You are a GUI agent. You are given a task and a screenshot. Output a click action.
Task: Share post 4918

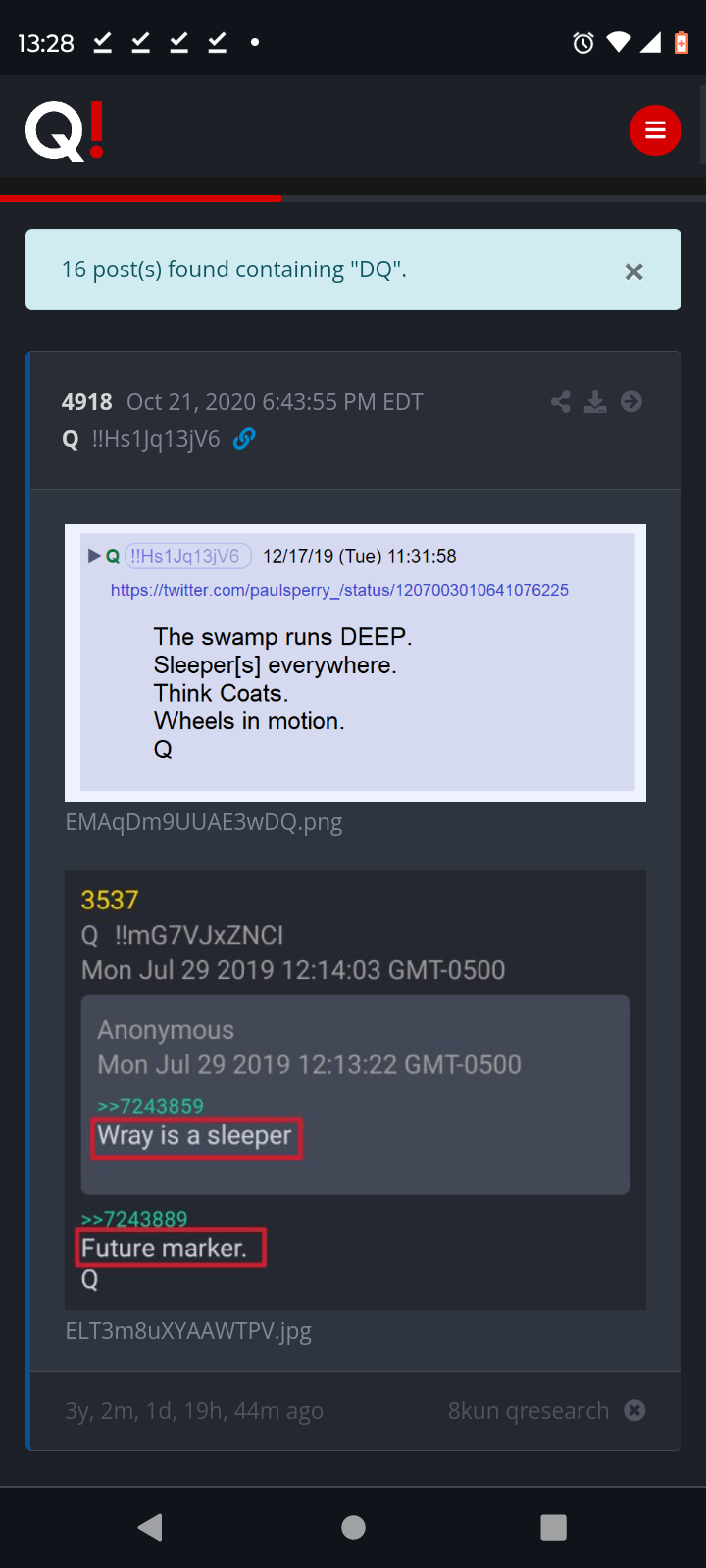561,401
